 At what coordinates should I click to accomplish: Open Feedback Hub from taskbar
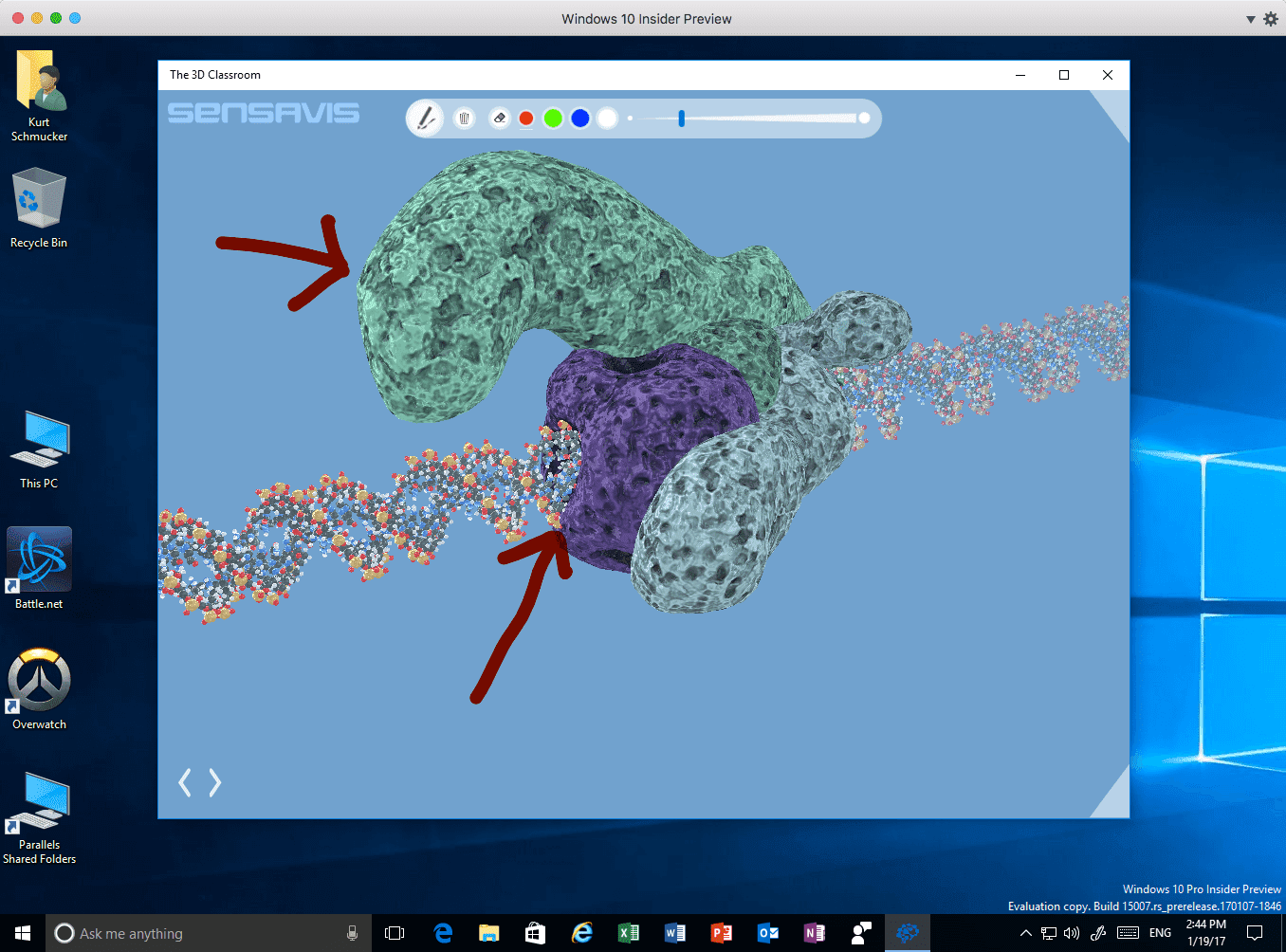[x=860, y=933]
